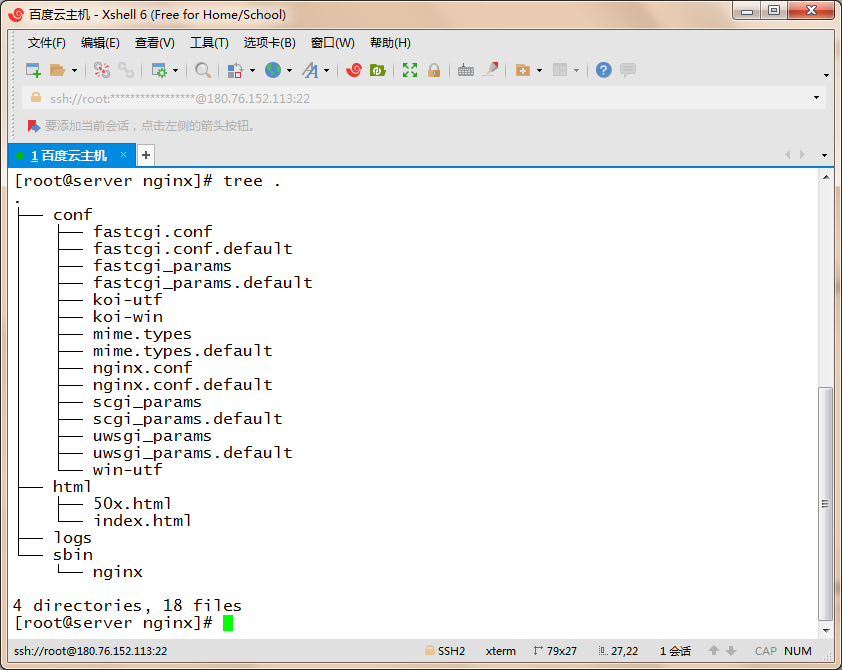Image resolution: width=842 pixels, height=670 pixels.
Task: Expand the Open Session dropdown arrow
Action: coord(75,70)
